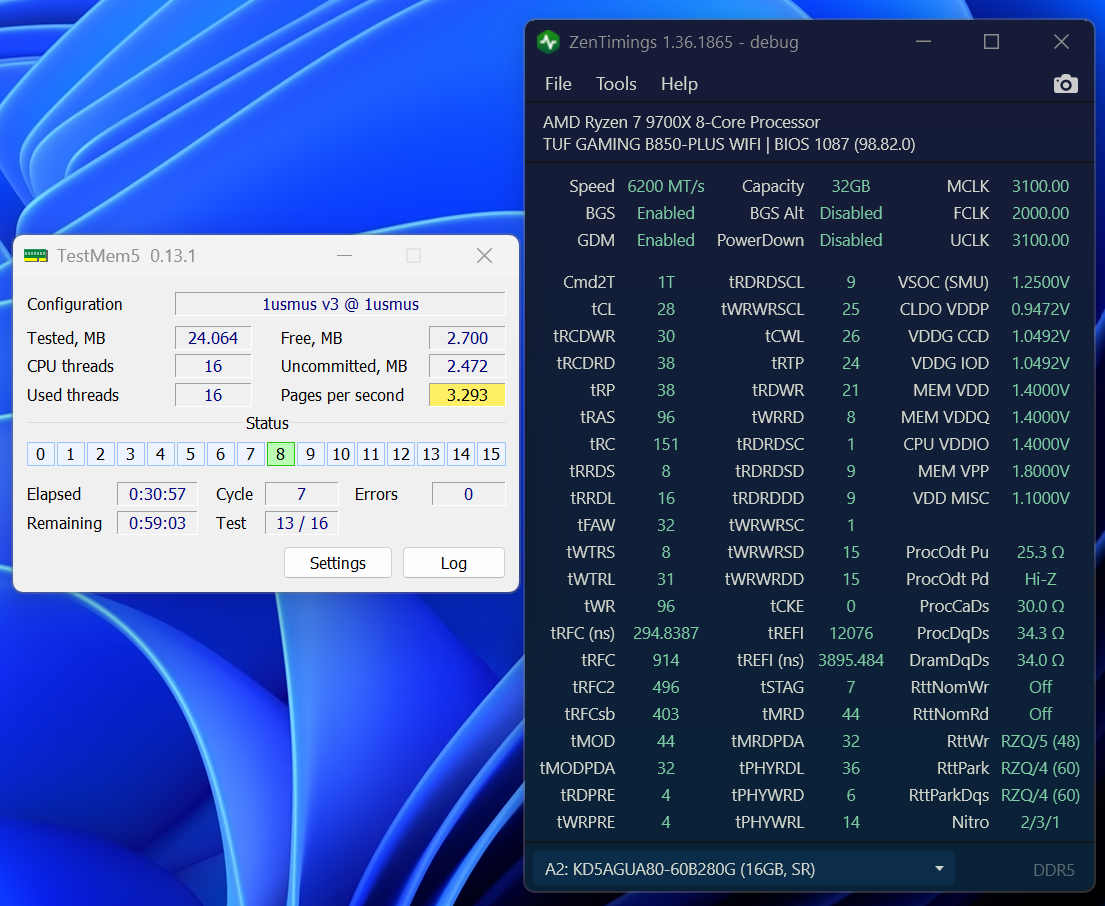Click the ZenTimings app logo icon

548,42
